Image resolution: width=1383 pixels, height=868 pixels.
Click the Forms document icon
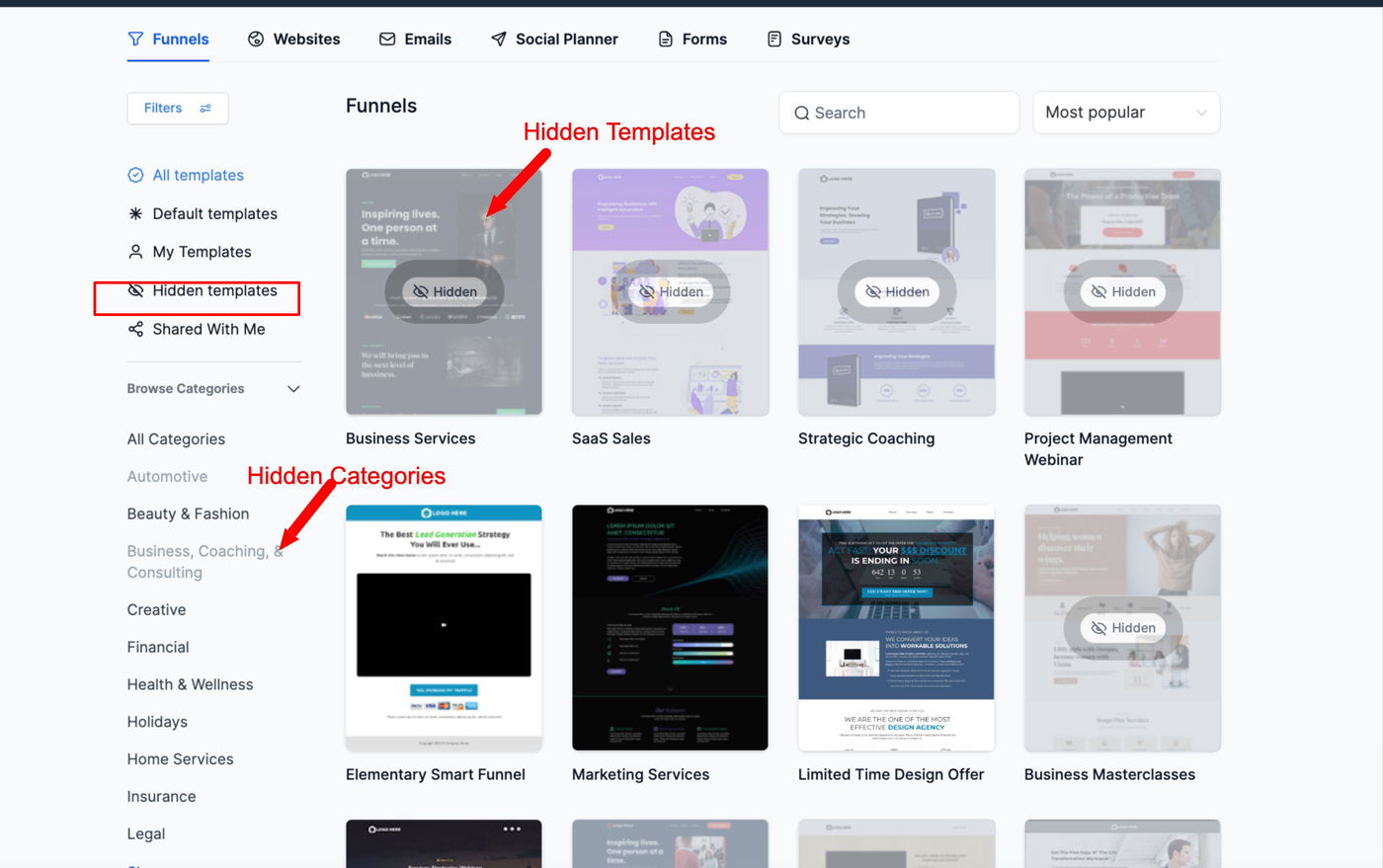point(666,39)
